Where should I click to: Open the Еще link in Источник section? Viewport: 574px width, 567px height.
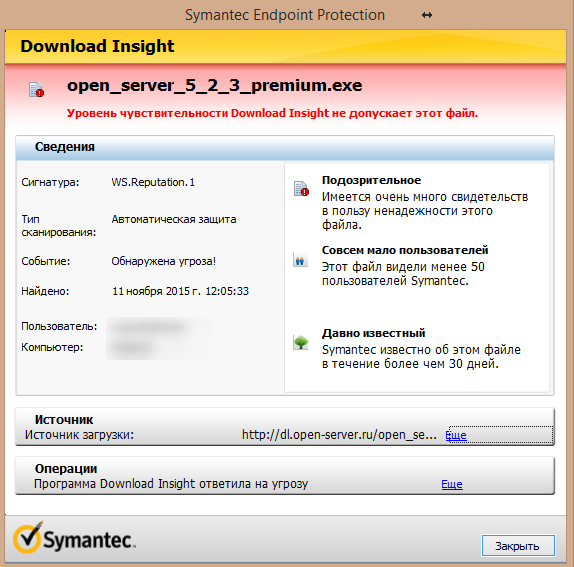(x=456, y=435)
